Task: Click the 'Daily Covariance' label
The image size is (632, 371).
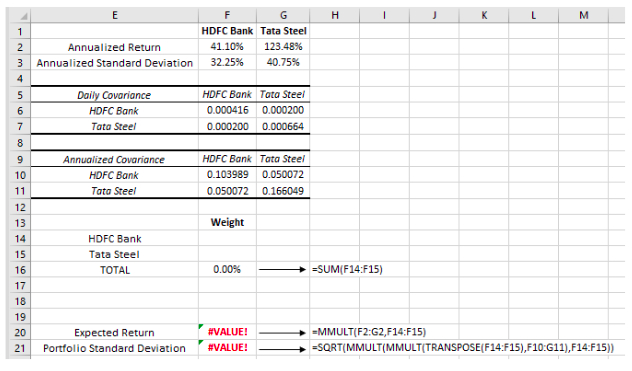Action: coord(114,95)
